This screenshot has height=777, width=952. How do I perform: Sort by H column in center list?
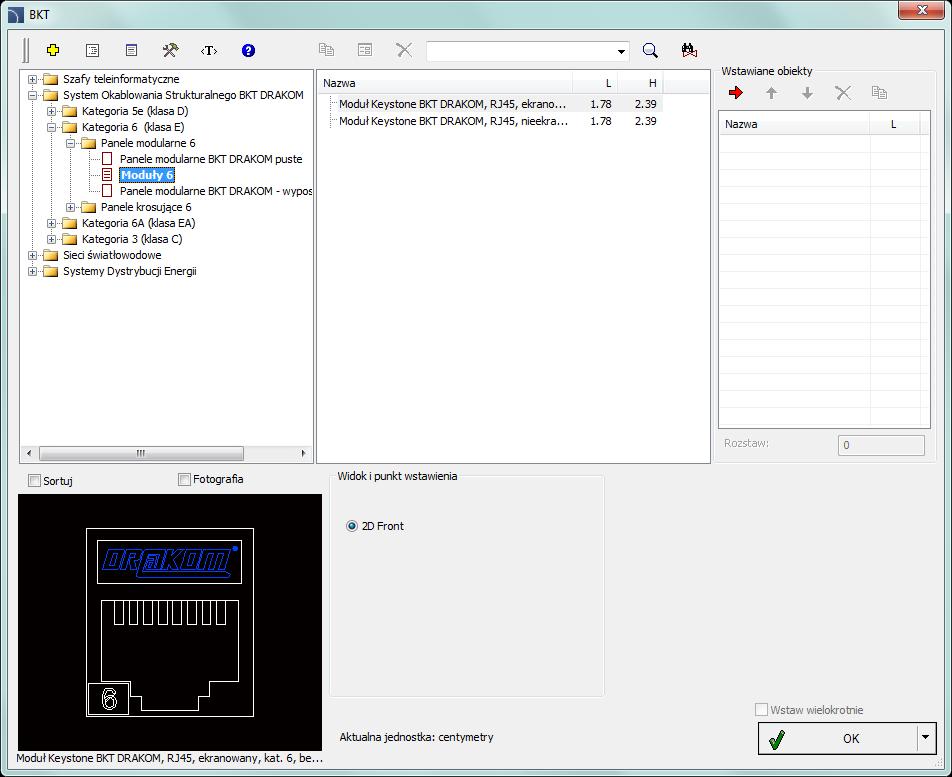pyautogui.click(x=639, y=83)
